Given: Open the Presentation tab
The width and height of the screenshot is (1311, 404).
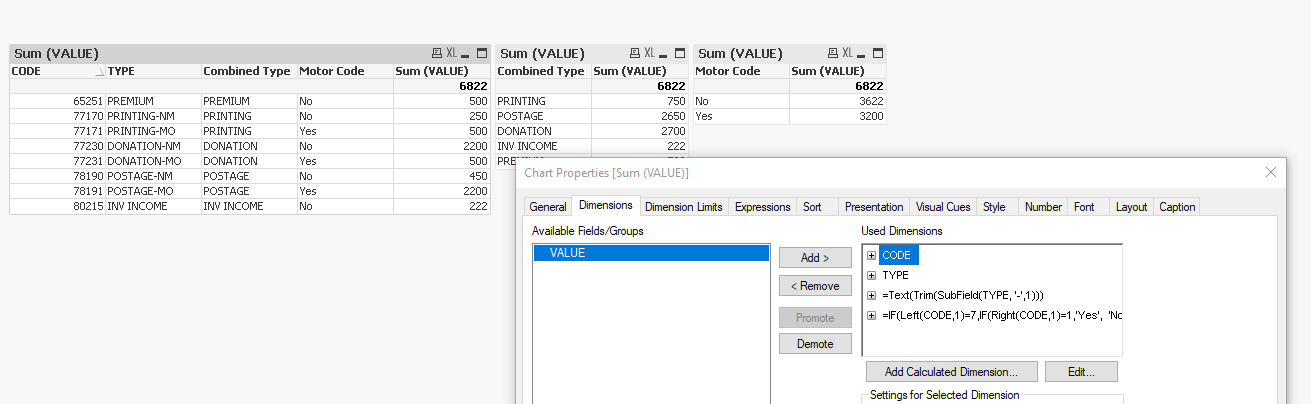Looking at the screenshot, I should 873,207.
